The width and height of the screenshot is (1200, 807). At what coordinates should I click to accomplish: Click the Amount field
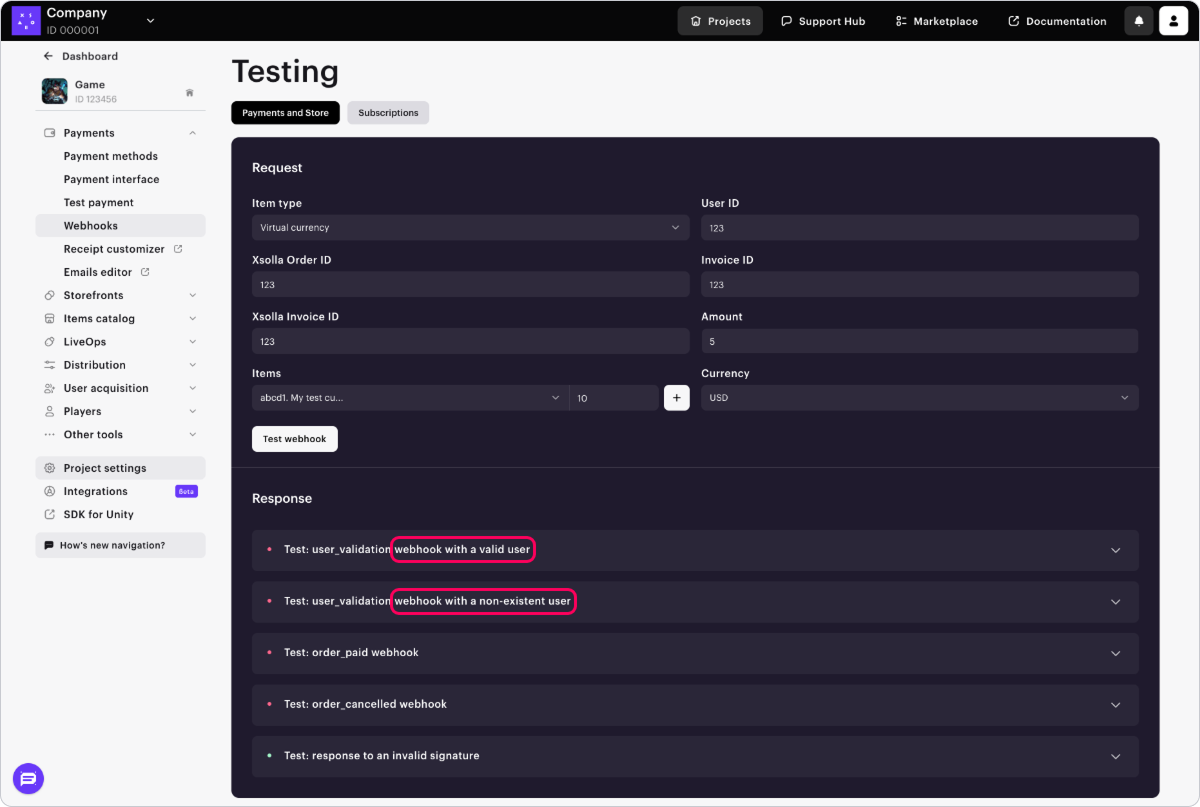click(920, 341)
